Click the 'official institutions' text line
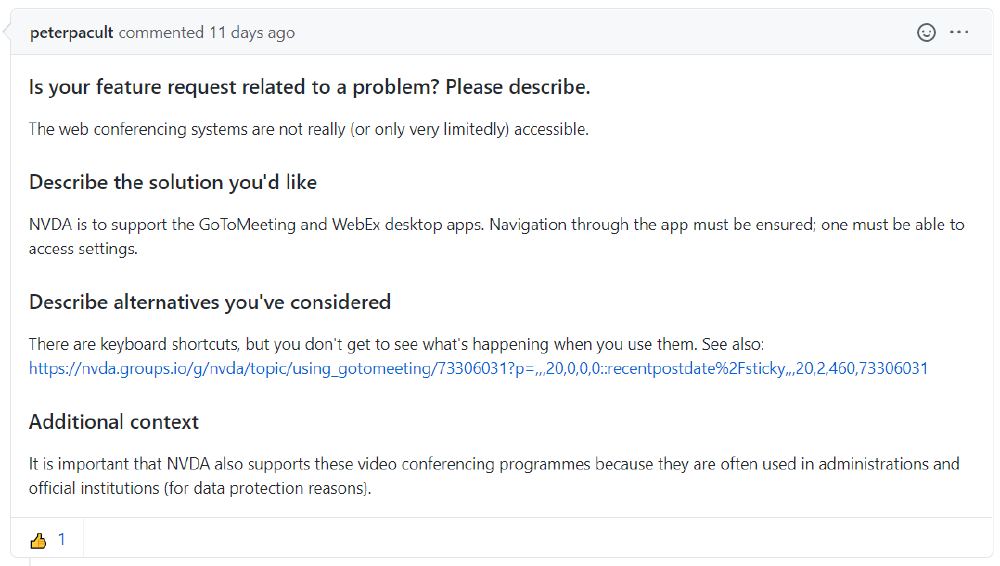This screenshot has width=1000, height=566. (200, 488)
